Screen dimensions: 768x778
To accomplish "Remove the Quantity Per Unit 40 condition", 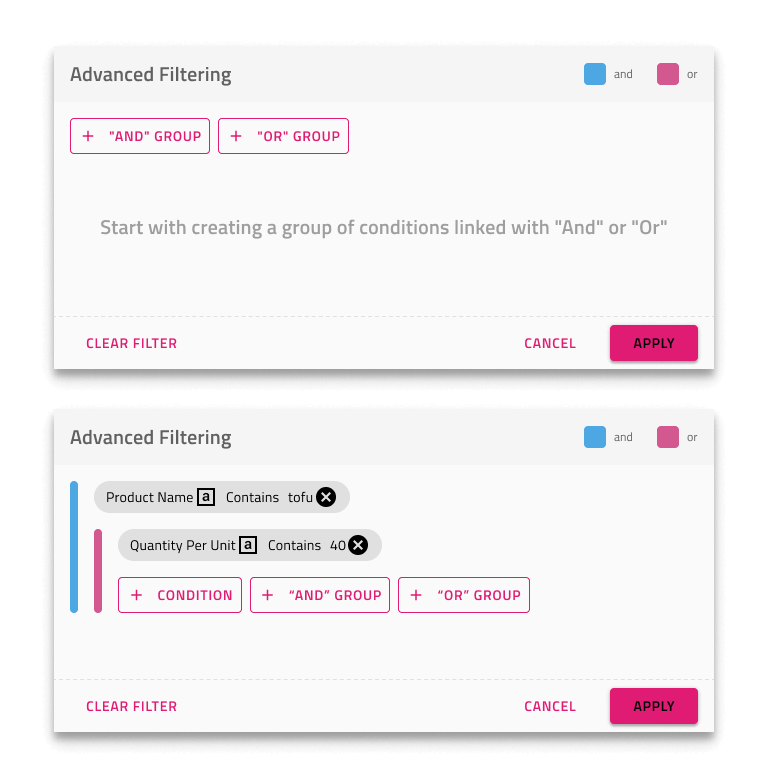I will click(x=358, y=545).
